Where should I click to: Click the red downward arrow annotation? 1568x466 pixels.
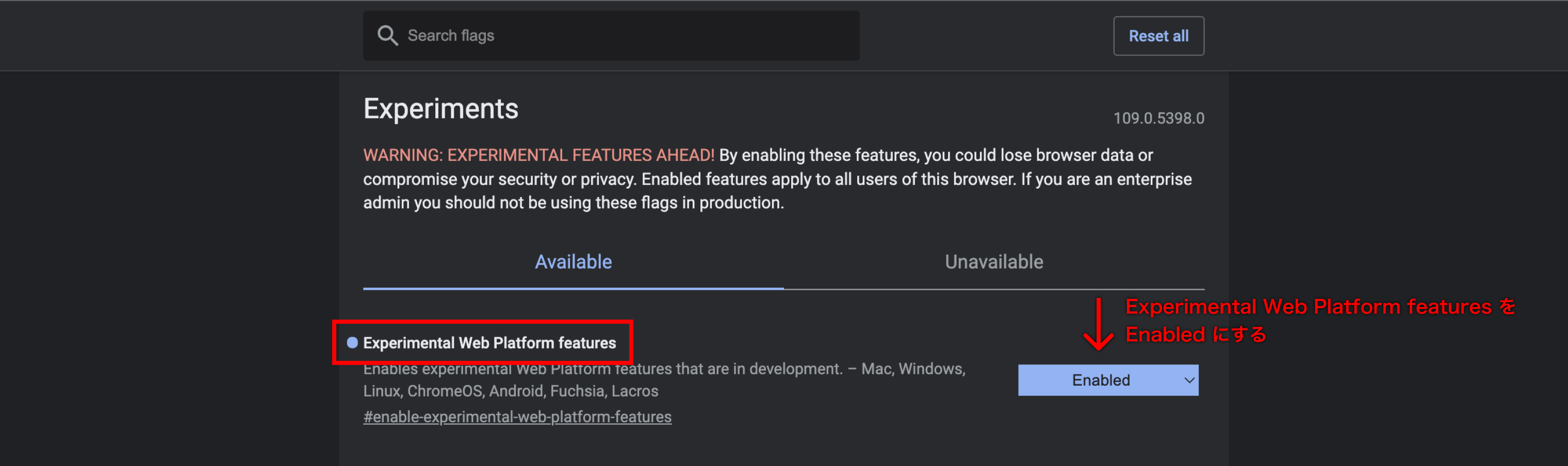pyautogui.click(x=1098, y=324)
